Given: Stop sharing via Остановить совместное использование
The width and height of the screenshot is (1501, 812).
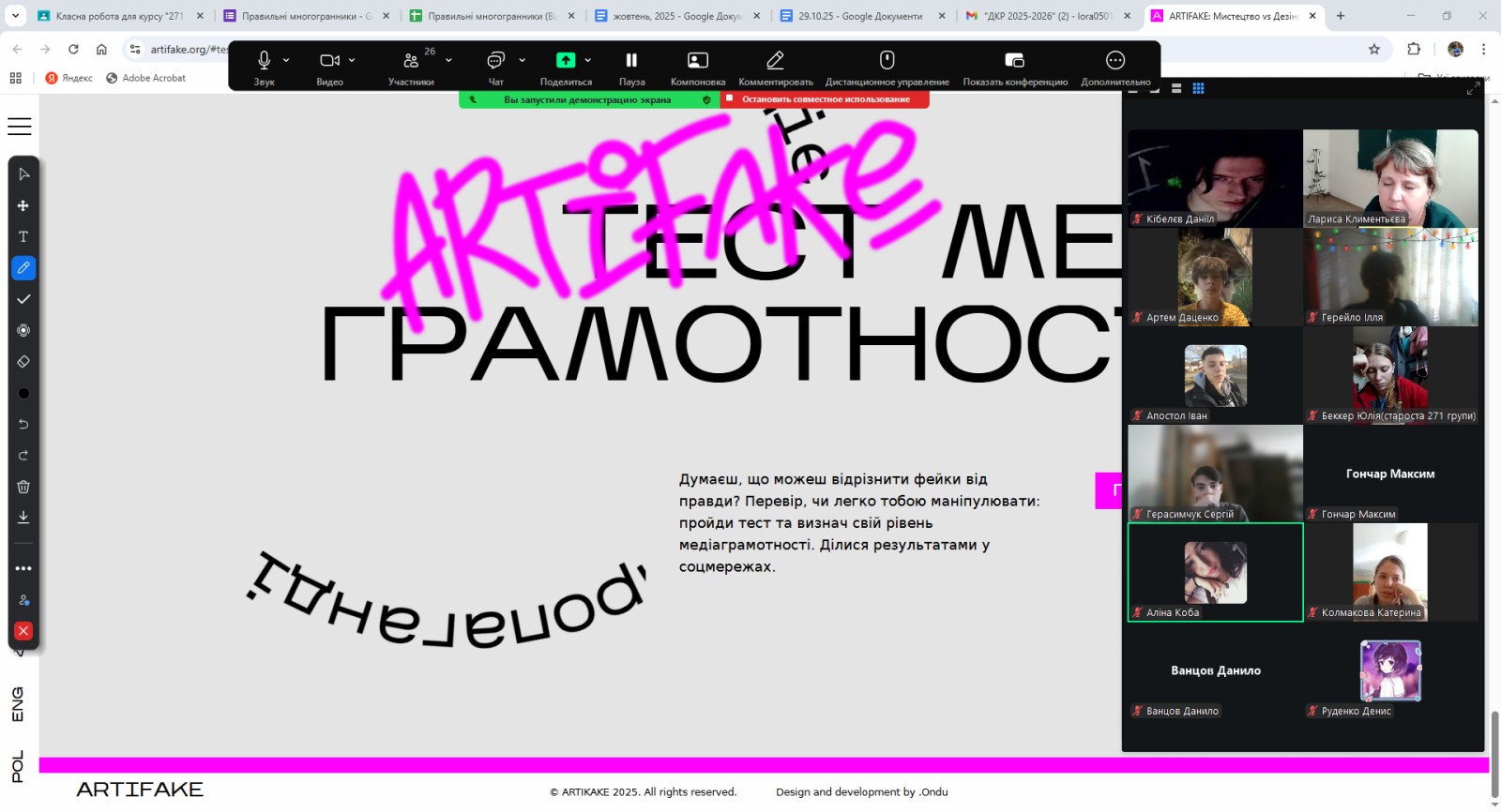Looking at the screenshot, I should tap(825, 99).
